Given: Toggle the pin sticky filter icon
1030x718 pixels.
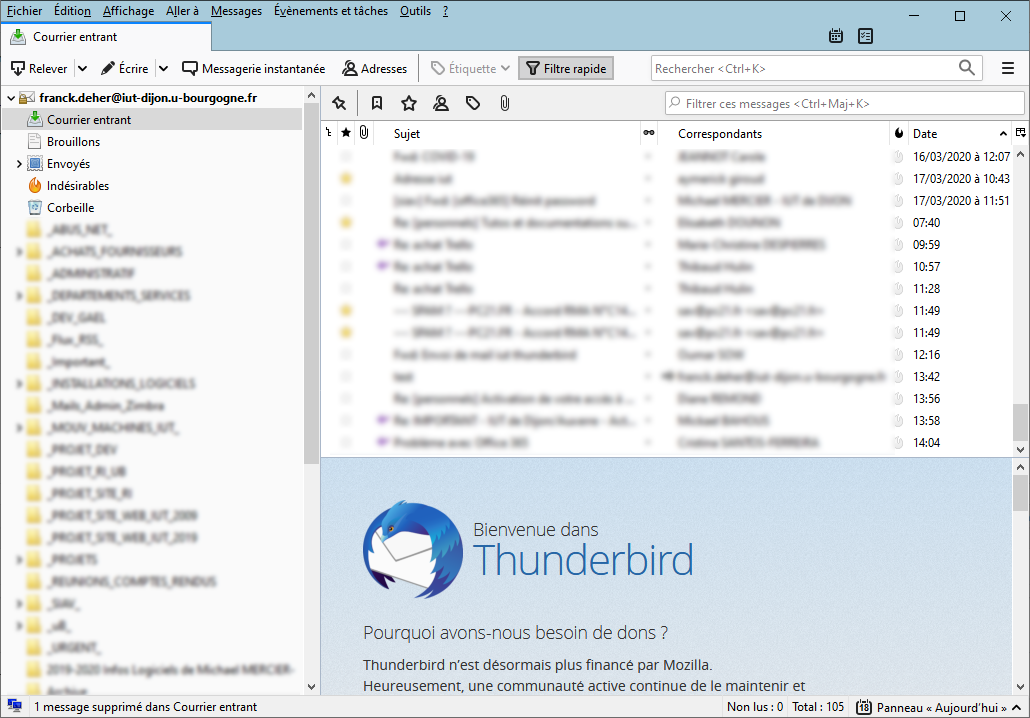Looking at the screenshot, I should pos(340,102).
